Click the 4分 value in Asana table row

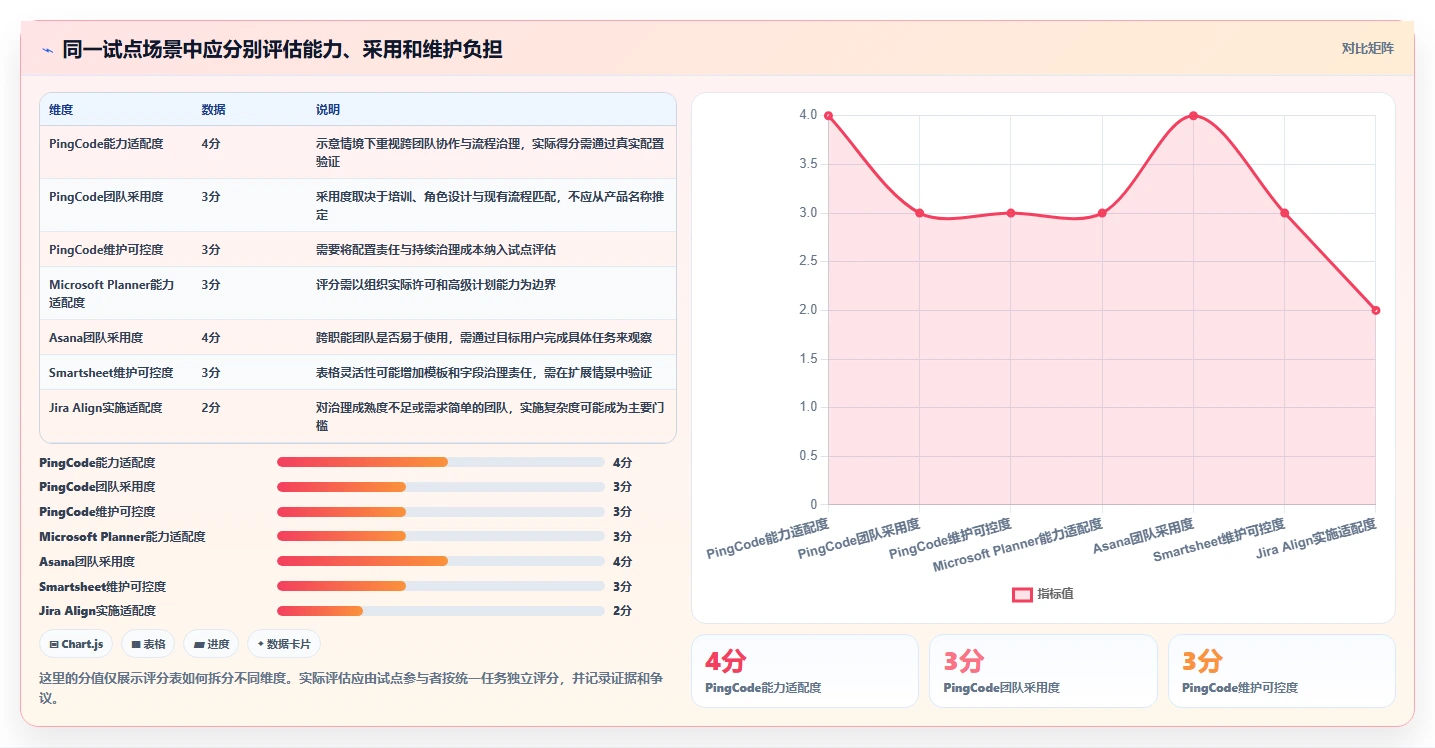[211, 338]
